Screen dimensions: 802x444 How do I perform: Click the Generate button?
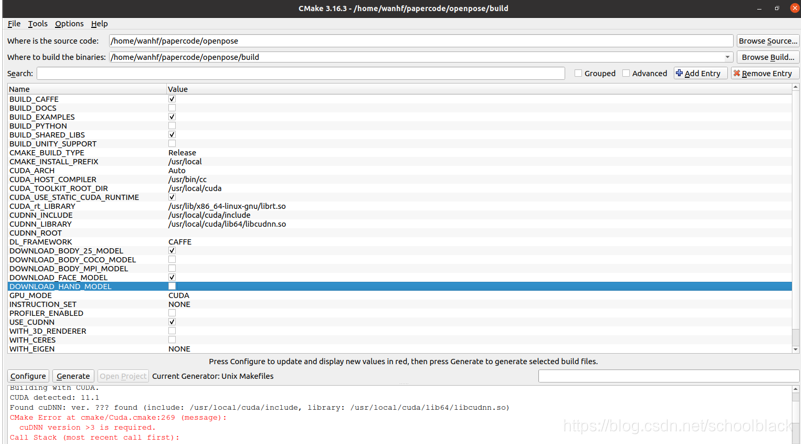73,376
